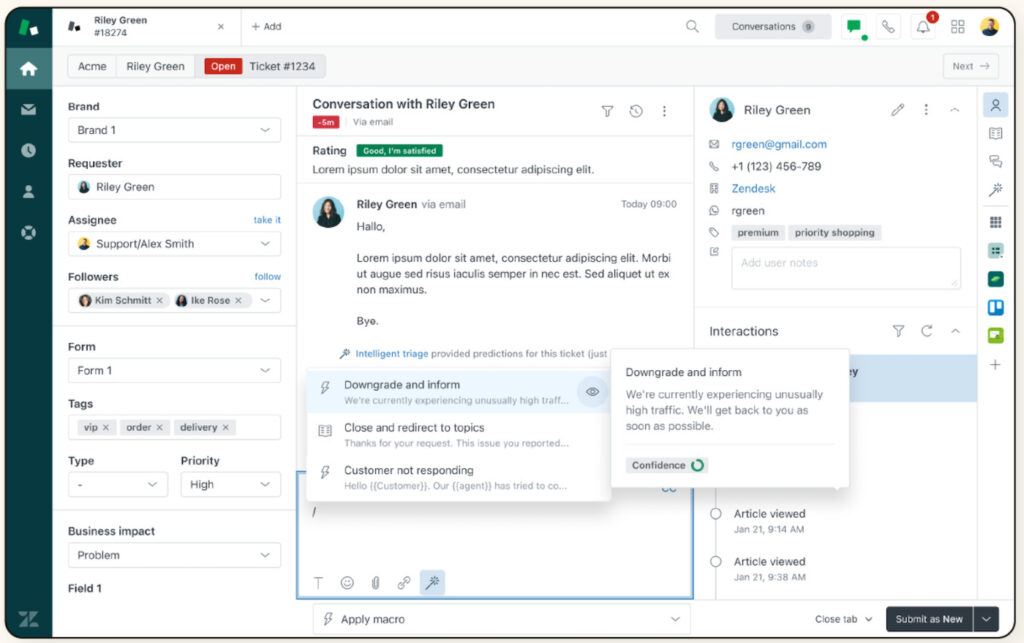Add an app with the plus icon
Screen dimensions: 1024x643
(995, 364)
